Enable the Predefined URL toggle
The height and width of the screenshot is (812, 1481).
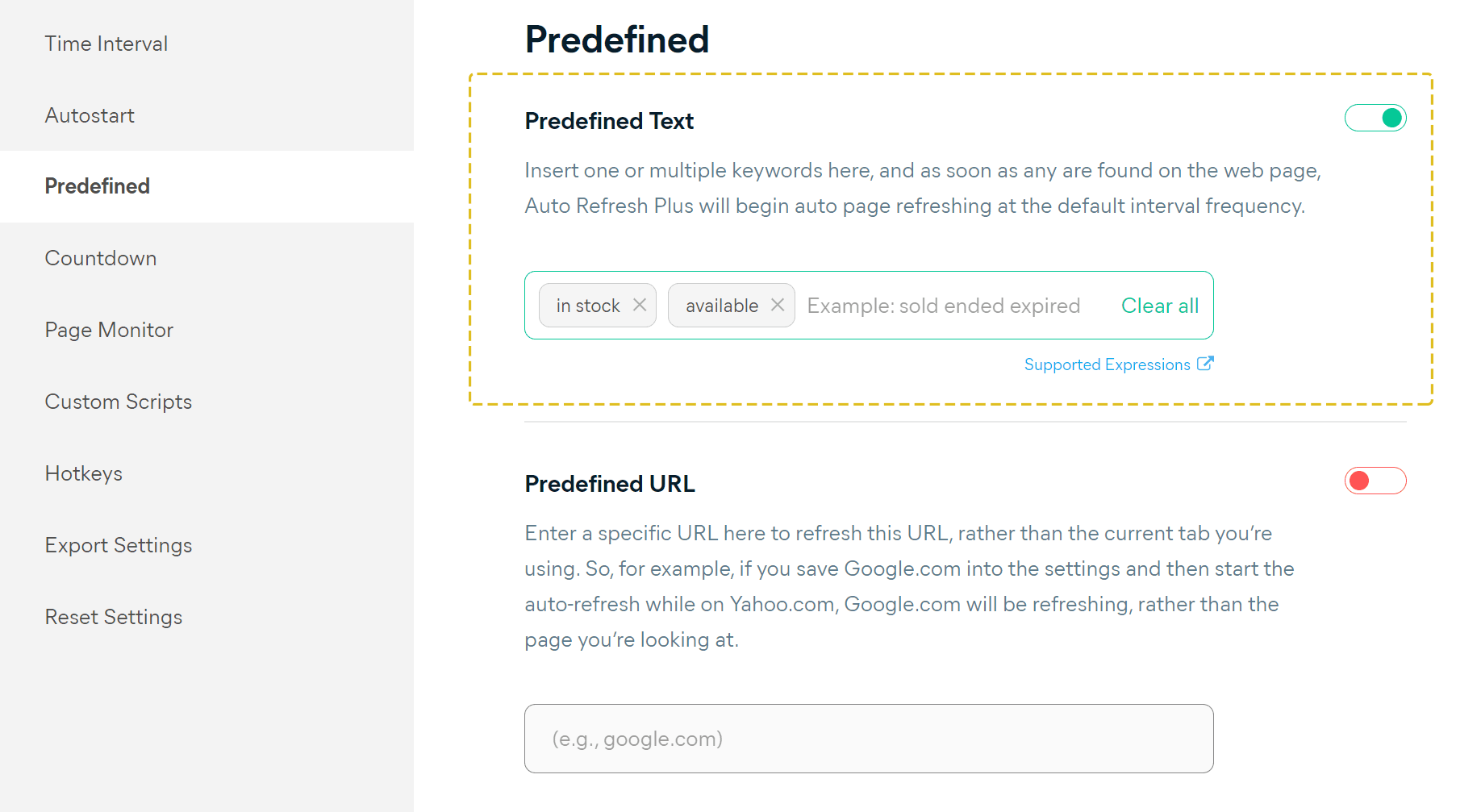click(1375, 481)
